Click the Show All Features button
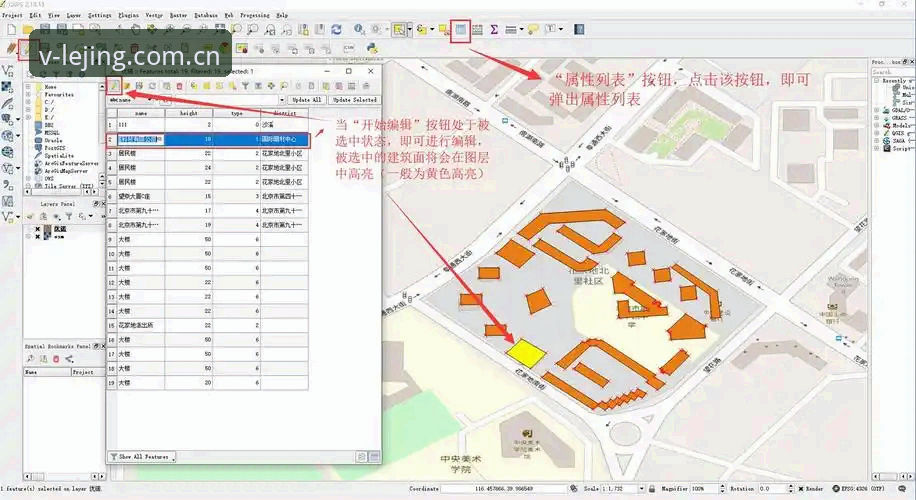Image resolution: width=916 pixels, height=500 pixels. pos(142,457)
